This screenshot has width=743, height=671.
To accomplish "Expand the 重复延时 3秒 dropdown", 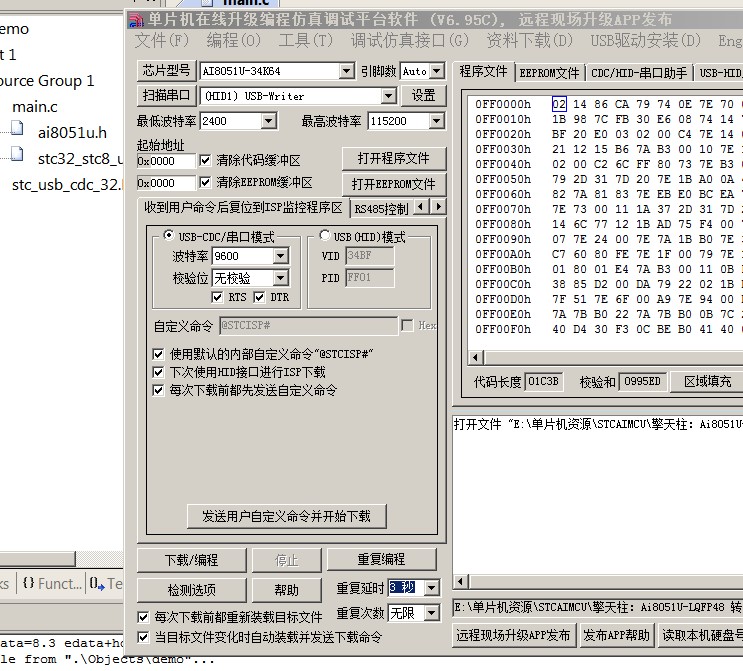I will (x=431, y=588).
